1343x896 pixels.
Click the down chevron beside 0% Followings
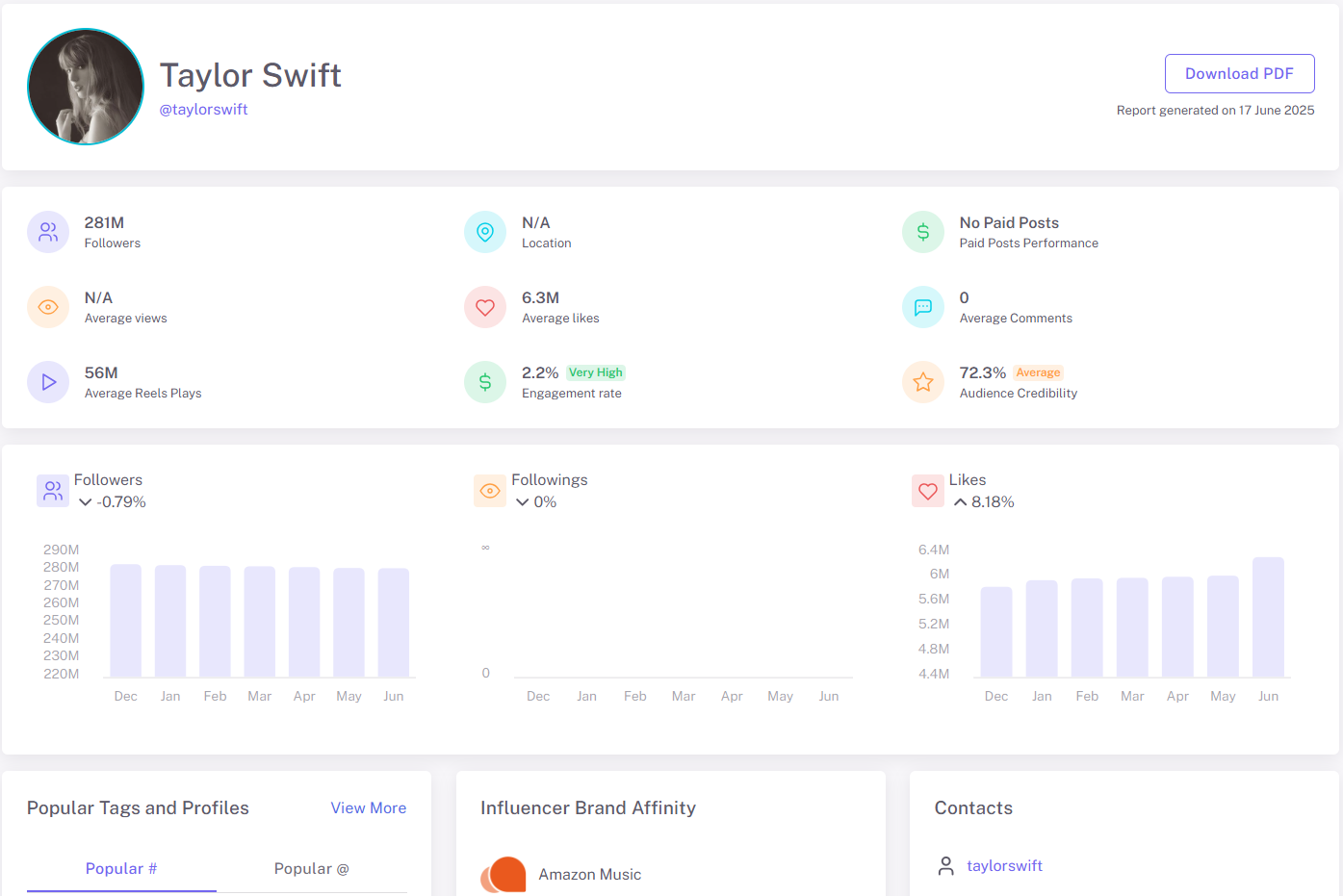click(x=523, y=502)
